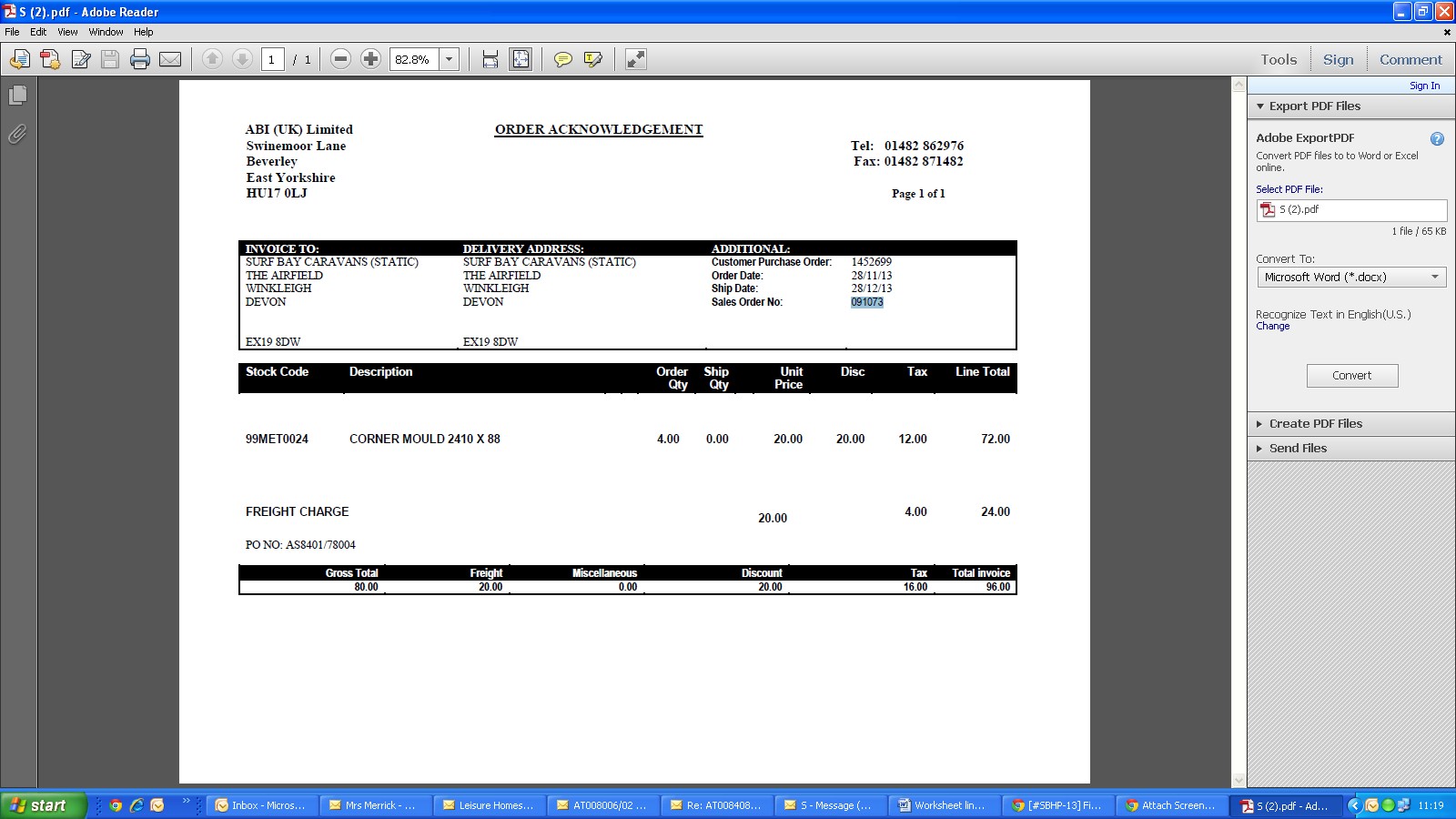1456x819 pixels.
Task: Add a sticky note comment
Action: point(563,59)
